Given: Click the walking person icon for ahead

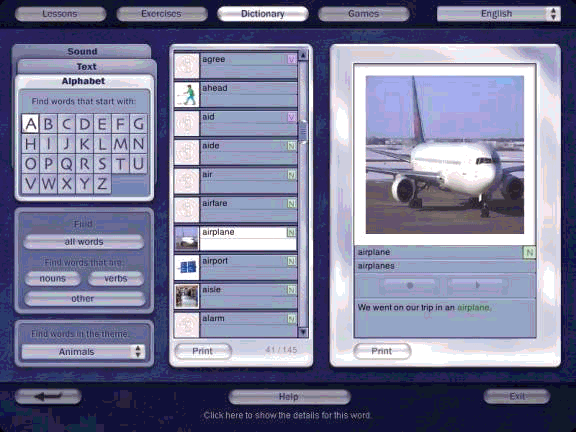Looking at the screenshot, I should [187, 95].
